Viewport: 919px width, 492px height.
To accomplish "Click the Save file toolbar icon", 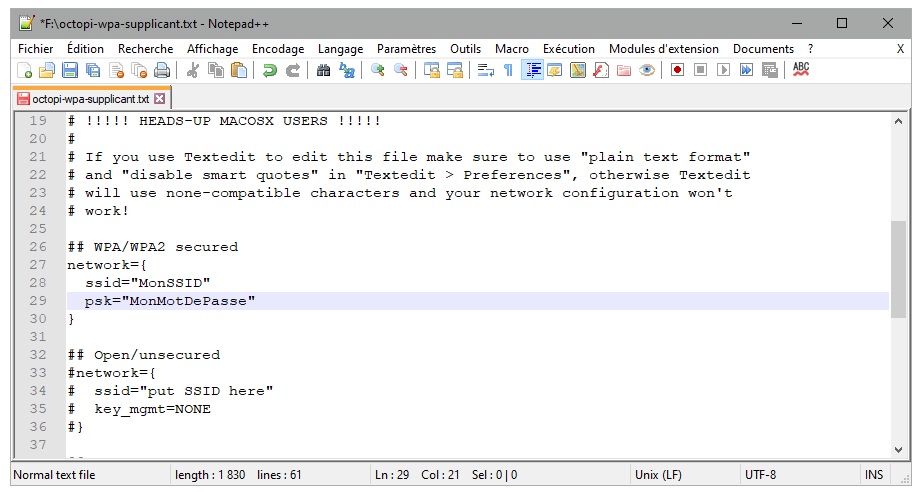I will (70, 70).
